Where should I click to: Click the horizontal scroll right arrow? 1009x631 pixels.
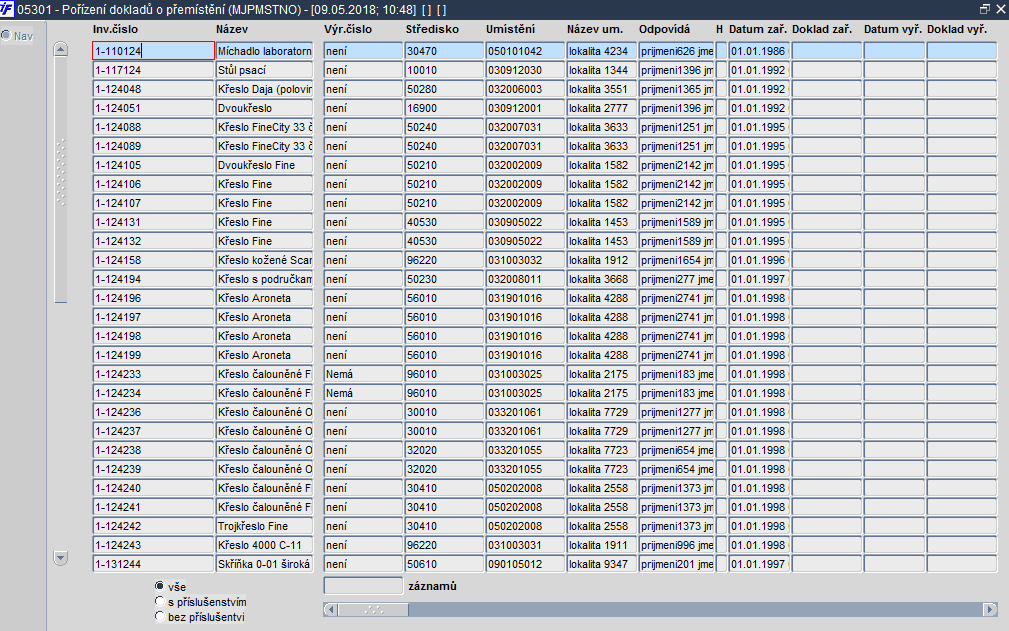(x=990, y=609)
